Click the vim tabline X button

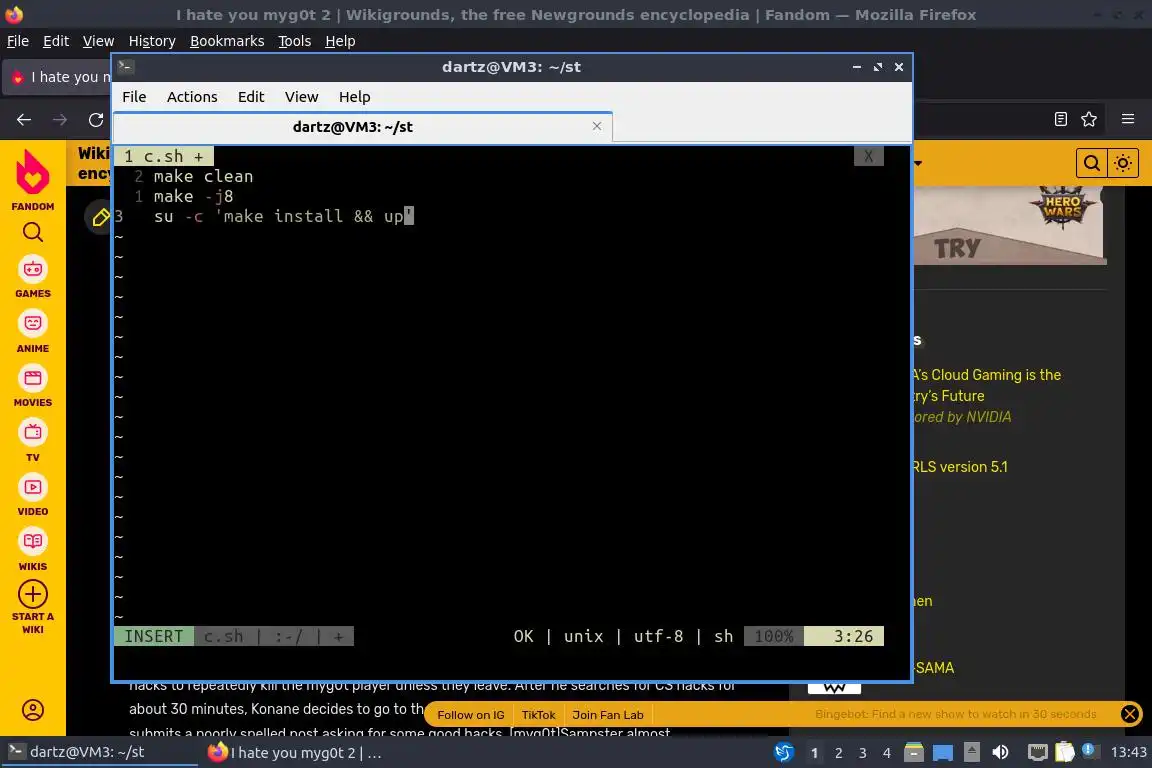(x=868, y=156)
